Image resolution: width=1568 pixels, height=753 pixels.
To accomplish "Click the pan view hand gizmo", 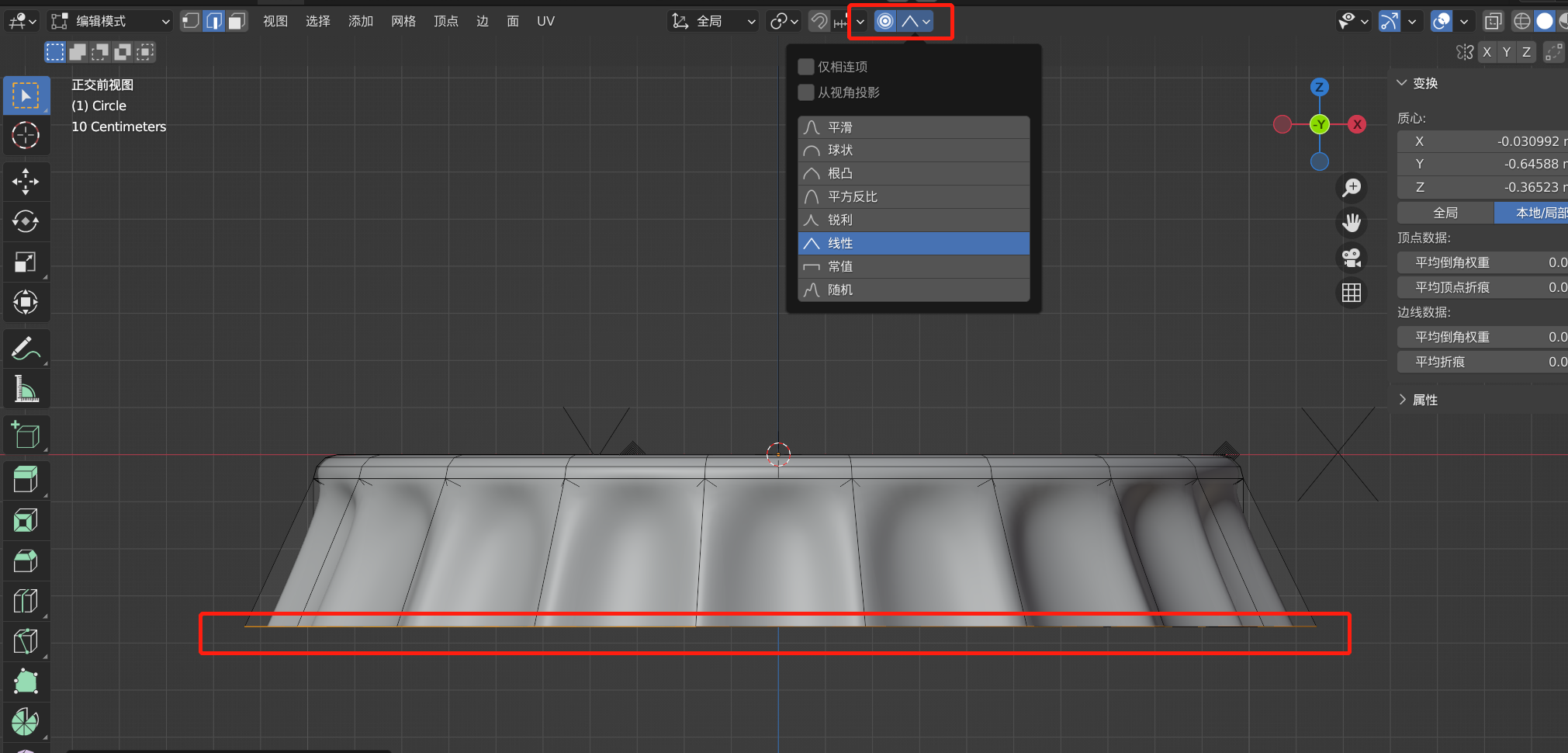I will click(x=1352, y=223).
